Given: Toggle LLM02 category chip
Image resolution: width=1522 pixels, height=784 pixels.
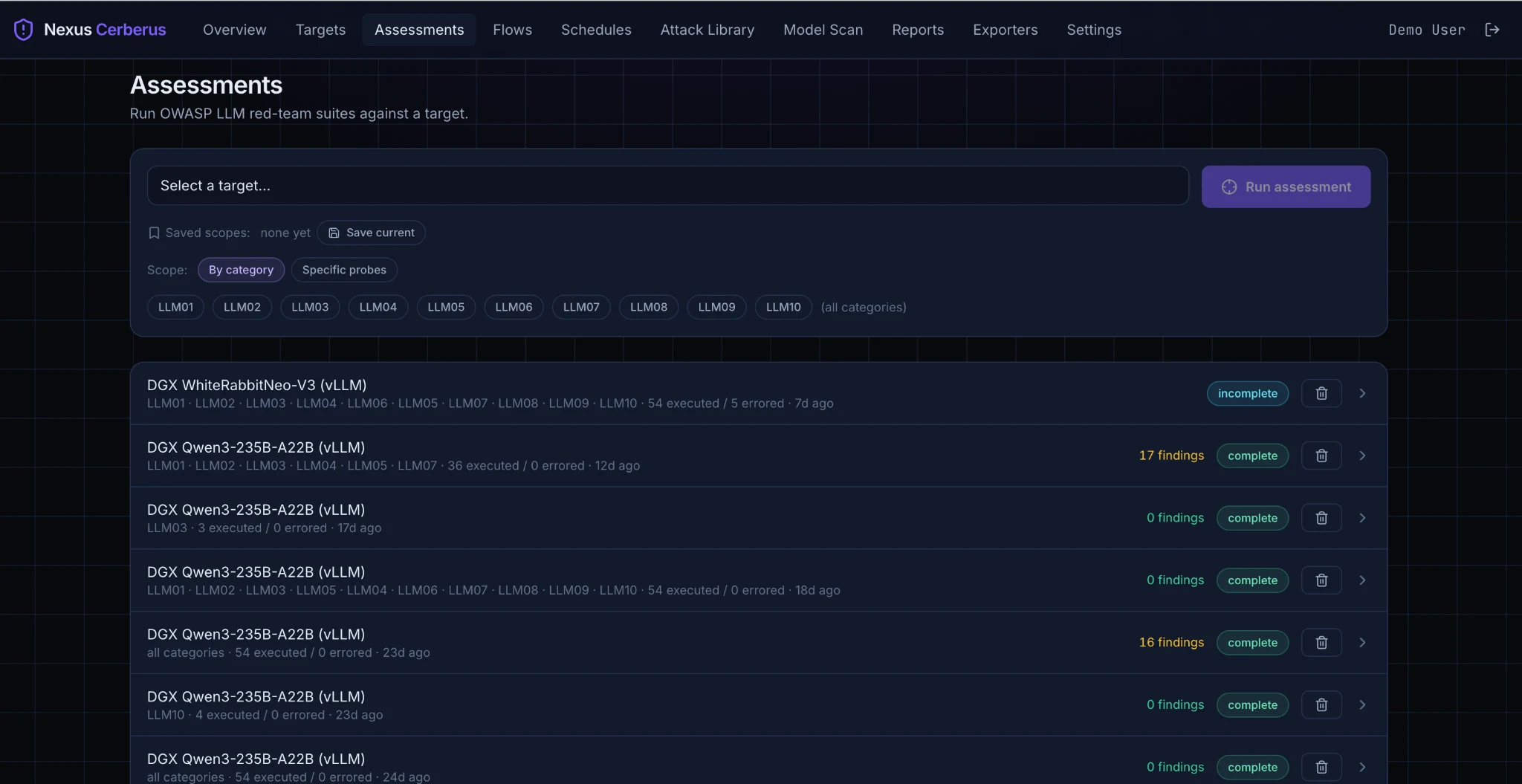Looking at the screenshot, I should (242, 307).
